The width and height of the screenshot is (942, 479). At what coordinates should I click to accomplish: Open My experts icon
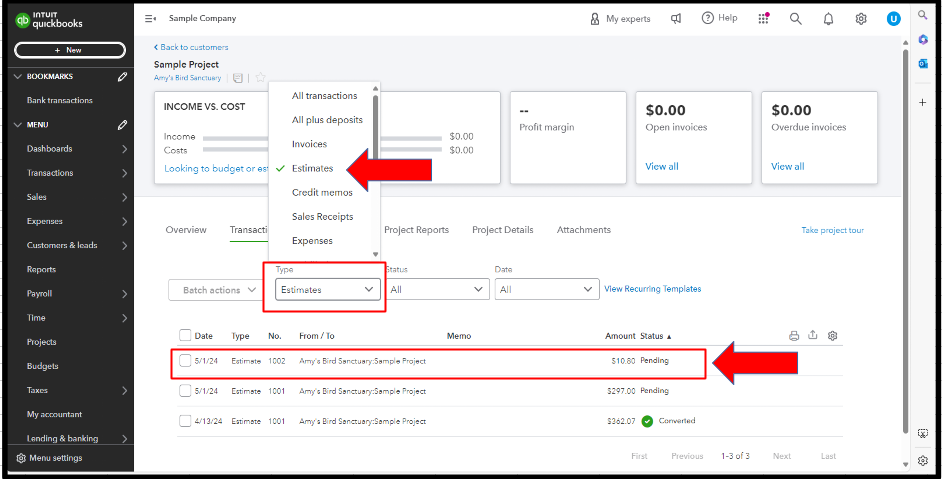(x=595, y=19)
